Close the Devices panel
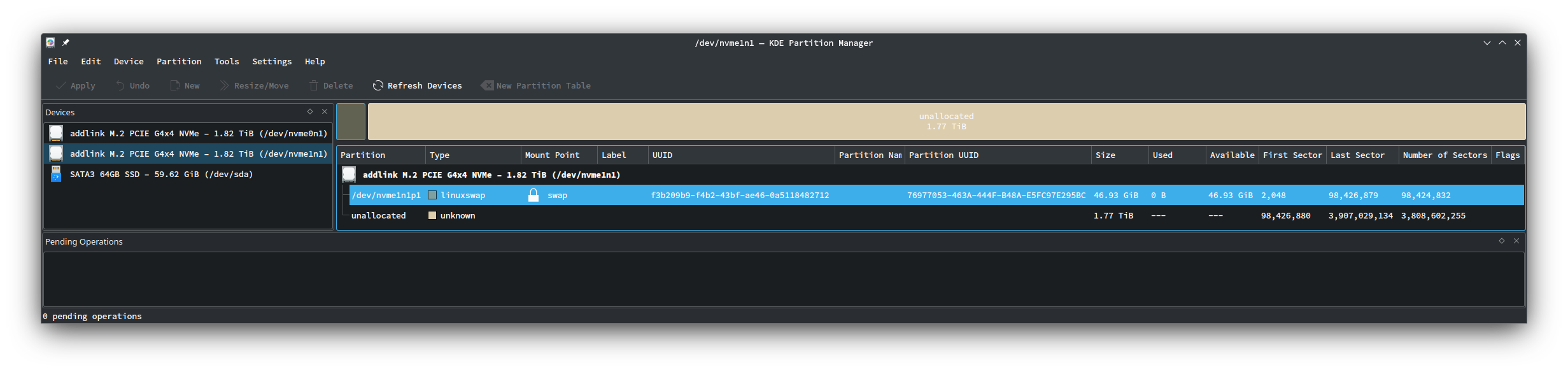This screenshot has height=372, width=1568. click(x=325, y=111)
